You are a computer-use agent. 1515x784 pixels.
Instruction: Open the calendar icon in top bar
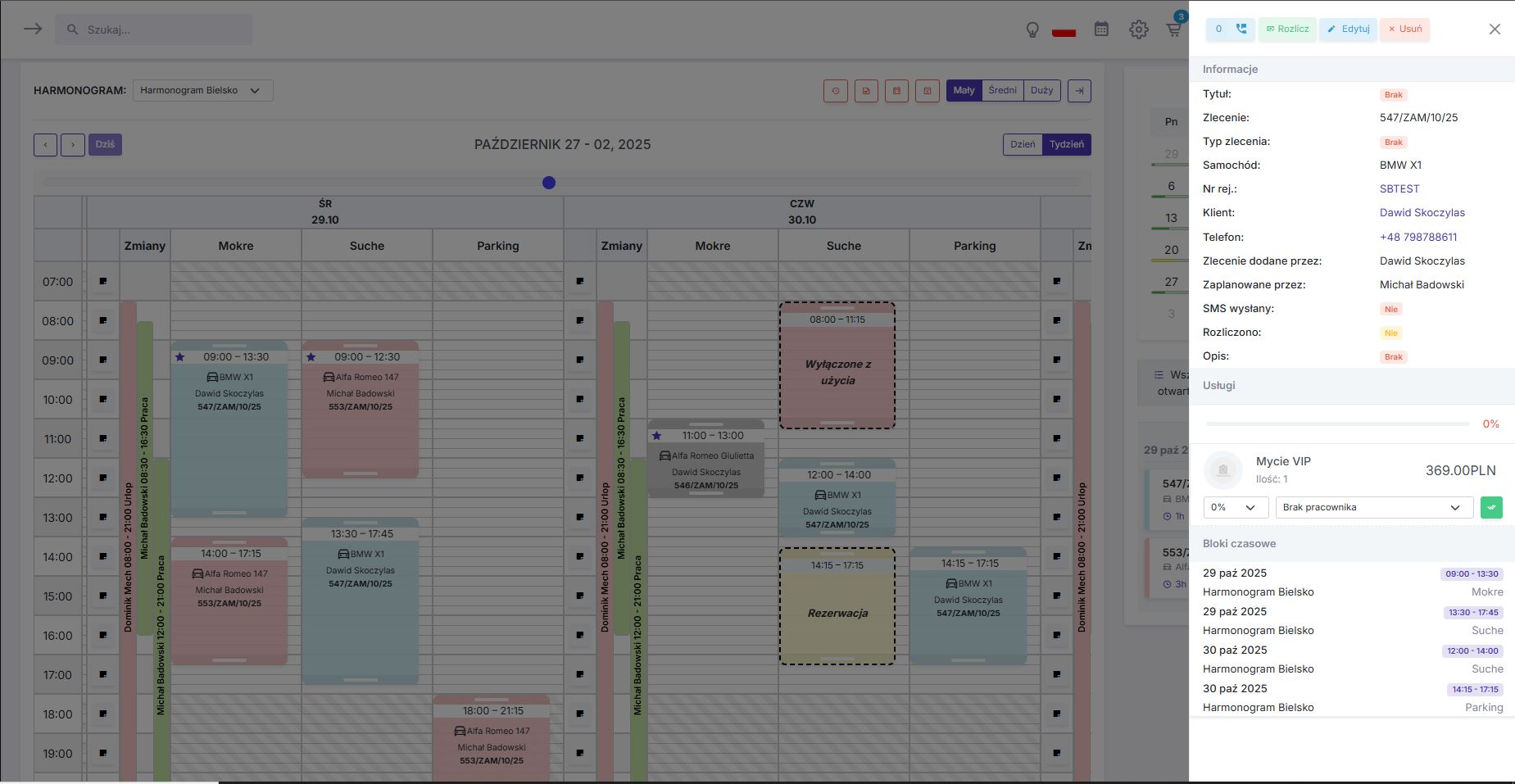pos(1101,29)
